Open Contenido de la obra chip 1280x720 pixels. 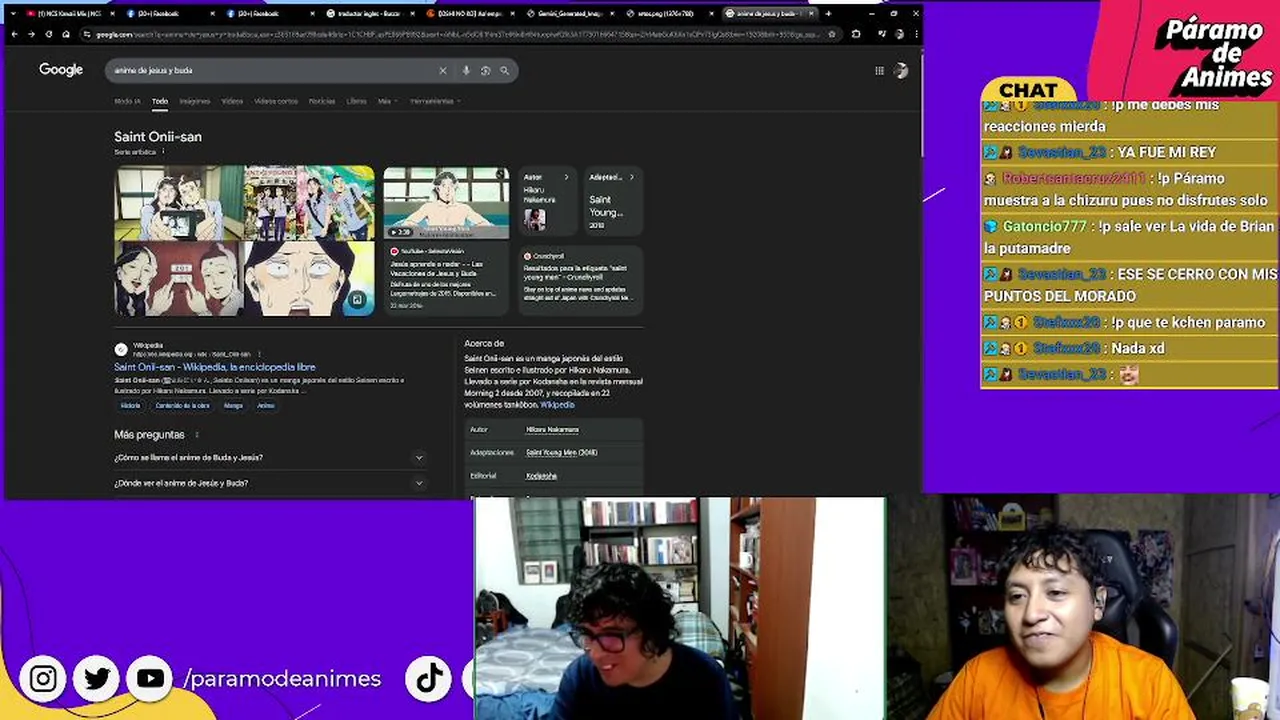point(182,405)
